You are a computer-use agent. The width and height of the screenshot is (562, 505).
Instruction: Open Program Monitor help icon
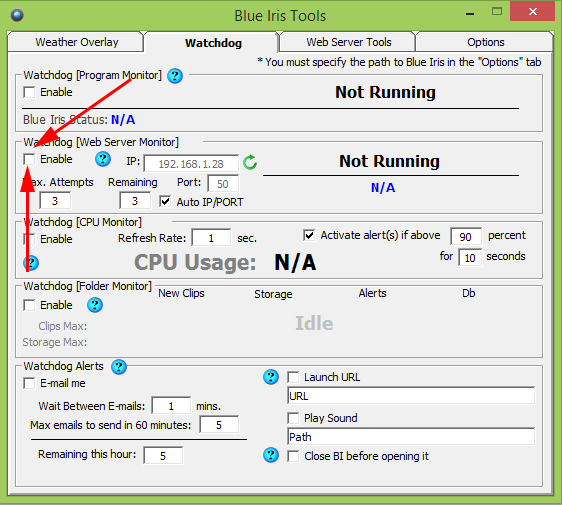tap(175, 76)
